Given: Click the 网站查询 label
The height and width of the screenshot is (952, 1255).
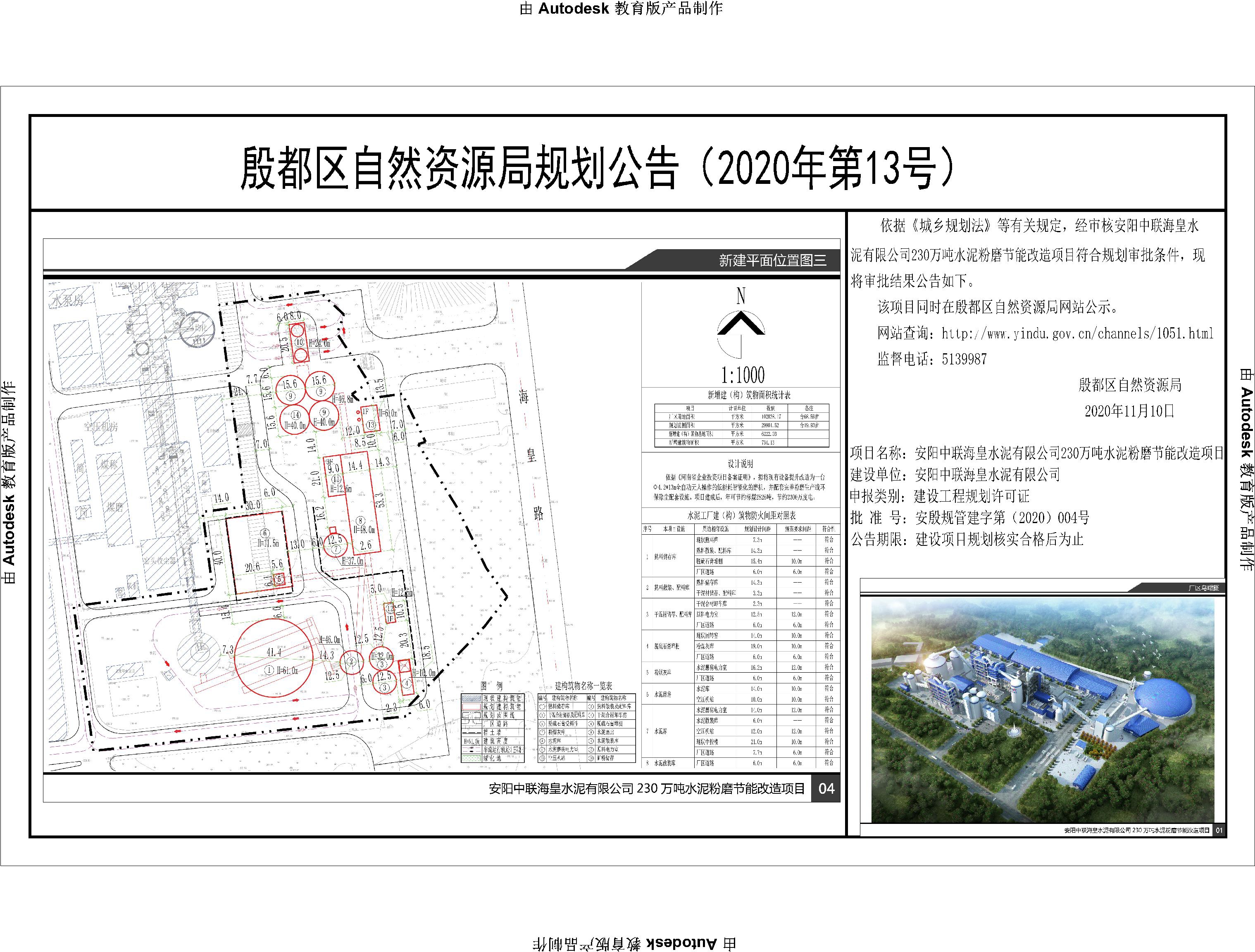Looking at the screenshot, I should point(905,333).
